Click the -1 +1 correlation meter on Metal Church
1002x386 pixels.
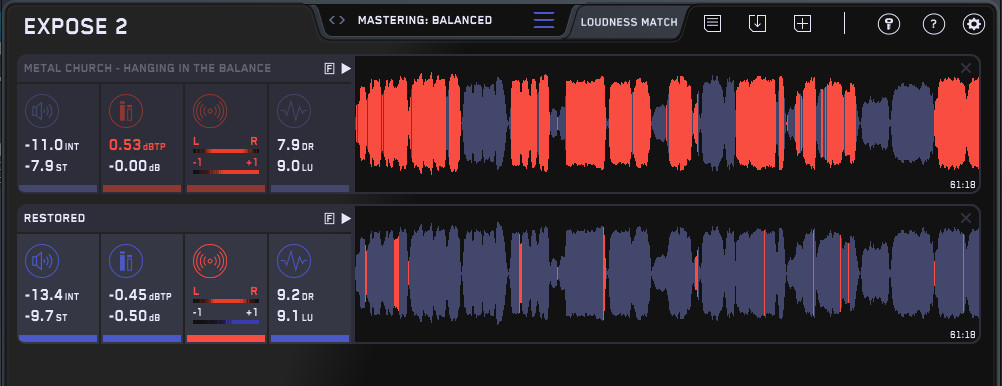226,166
